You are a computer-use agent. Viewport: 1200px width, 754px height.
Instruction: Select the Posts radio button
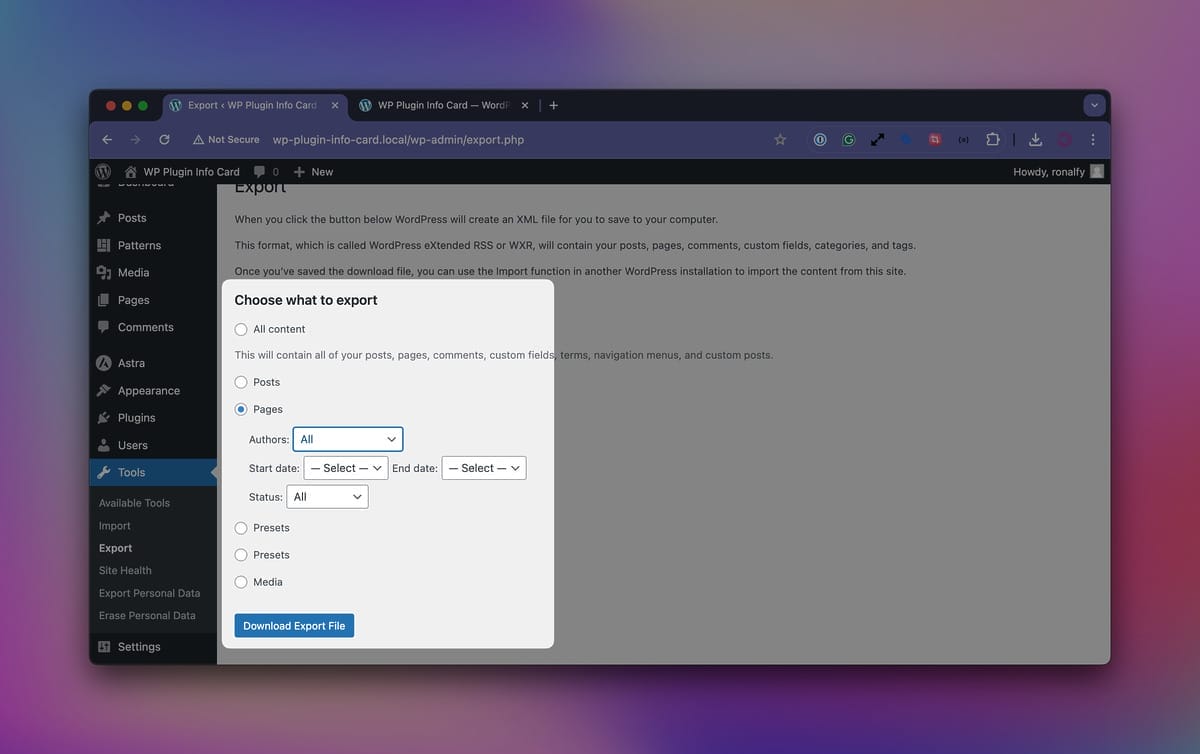[241, 382]
